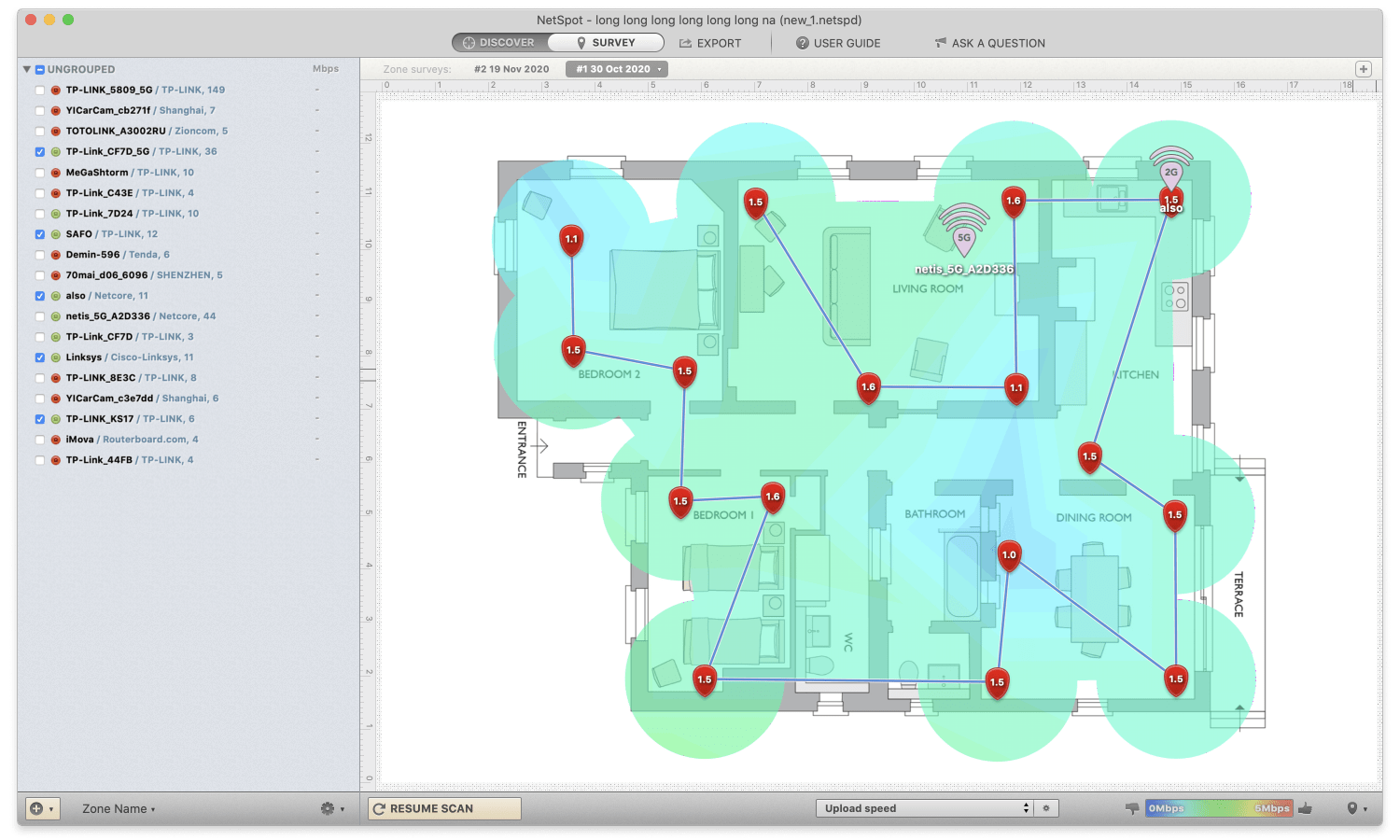Open the add (plus) menu in bottom-left
The height and width of the screenshot is (840, 1400).
pyautogui.click(x=43, y=808)
